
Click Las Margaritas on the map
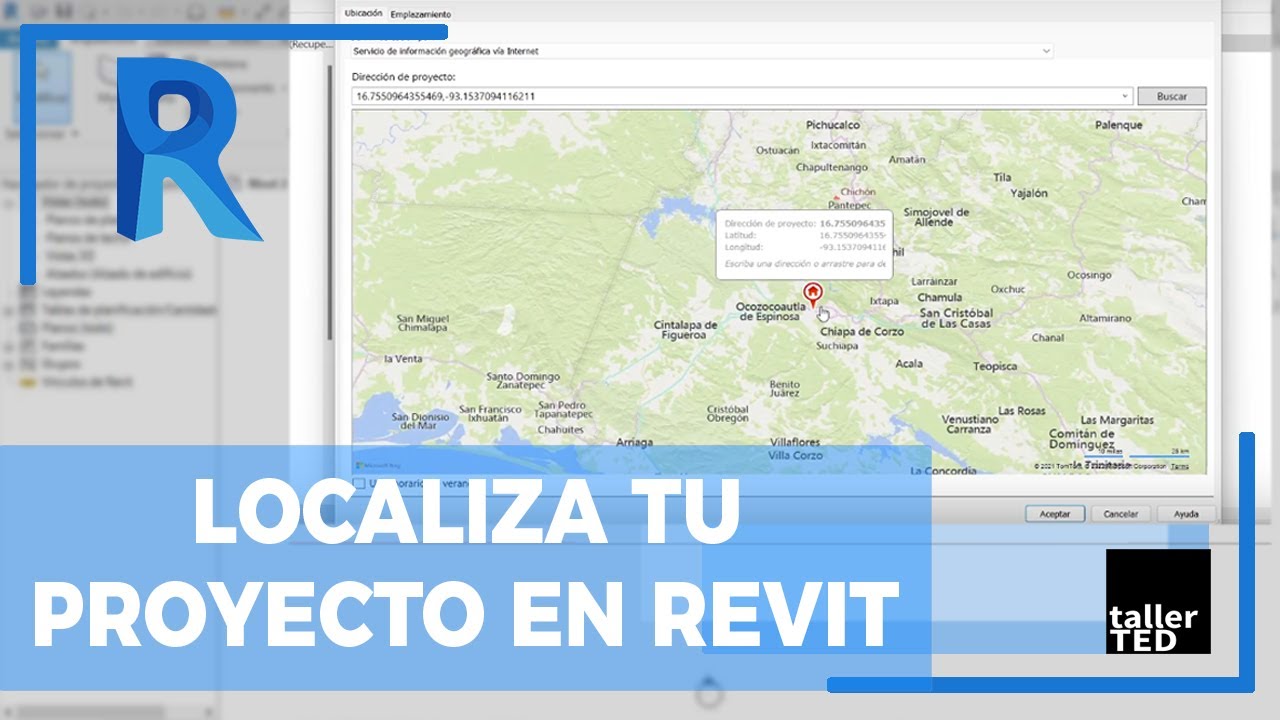[x=1116, y=419]
